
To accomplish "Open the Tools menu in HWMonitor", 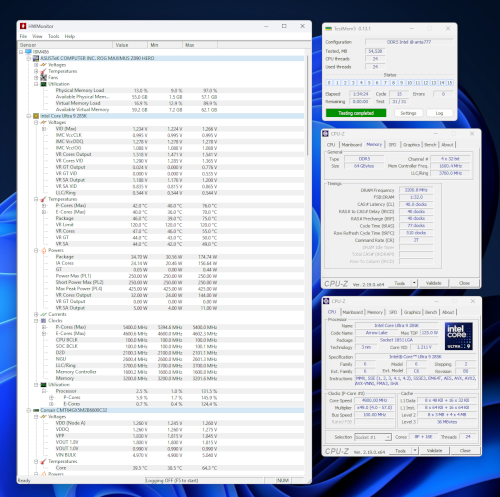I will [54, 36].
